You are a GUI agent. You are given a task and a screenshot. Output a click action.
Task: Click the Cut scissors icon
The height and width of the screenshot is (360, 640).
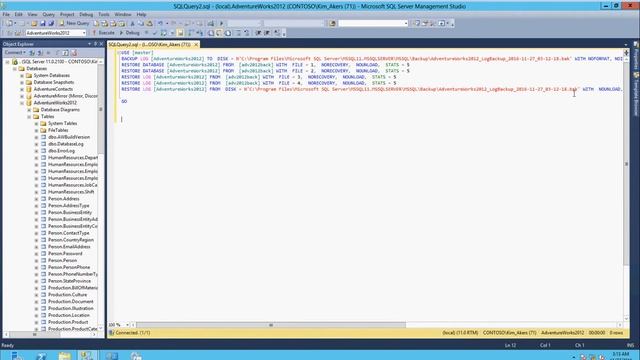tap(132, 24)
